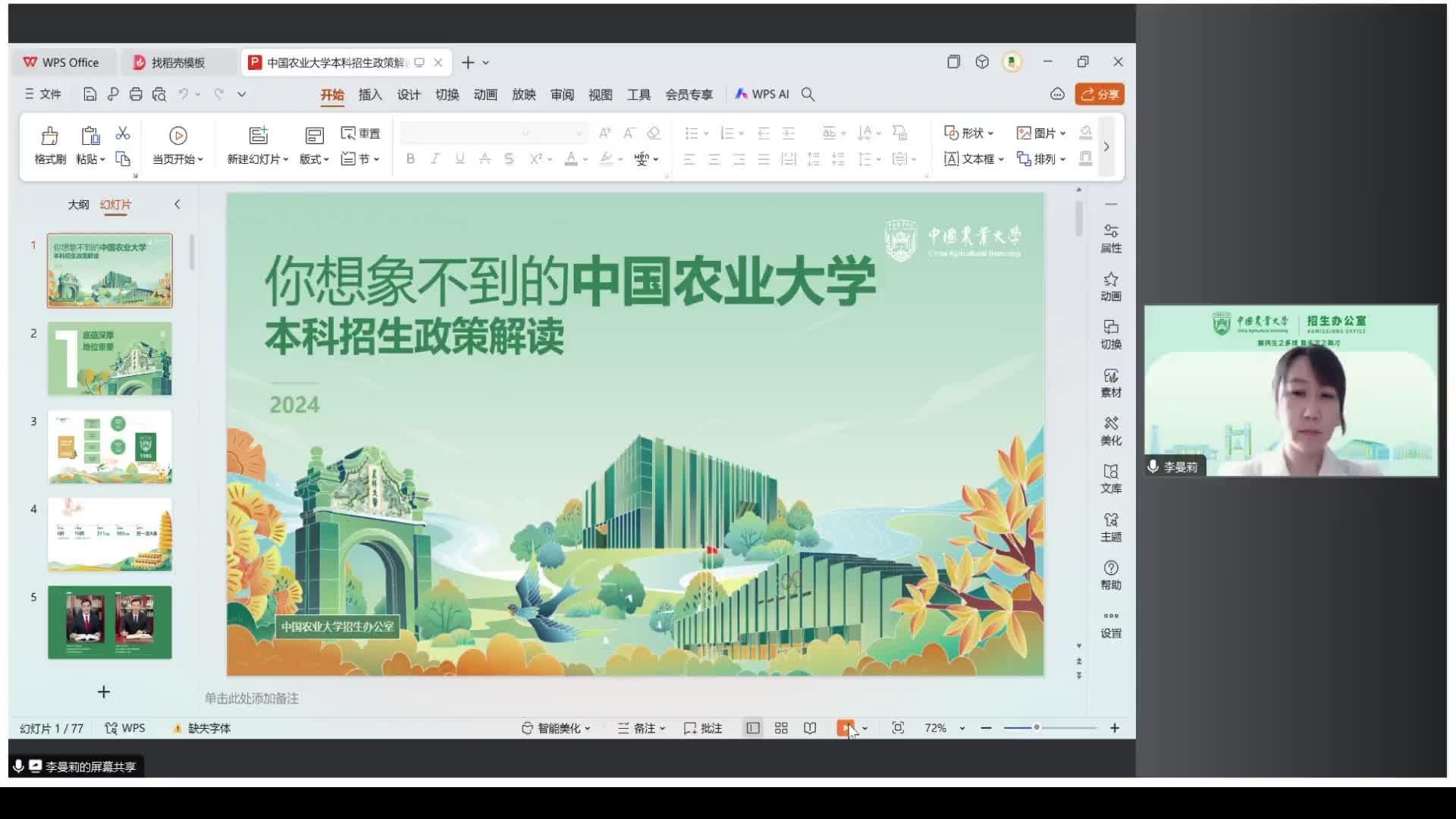Screen dimensions: 1456x819
Task: Click the search magnifier next to WPS AI
Action: [808, 94]
